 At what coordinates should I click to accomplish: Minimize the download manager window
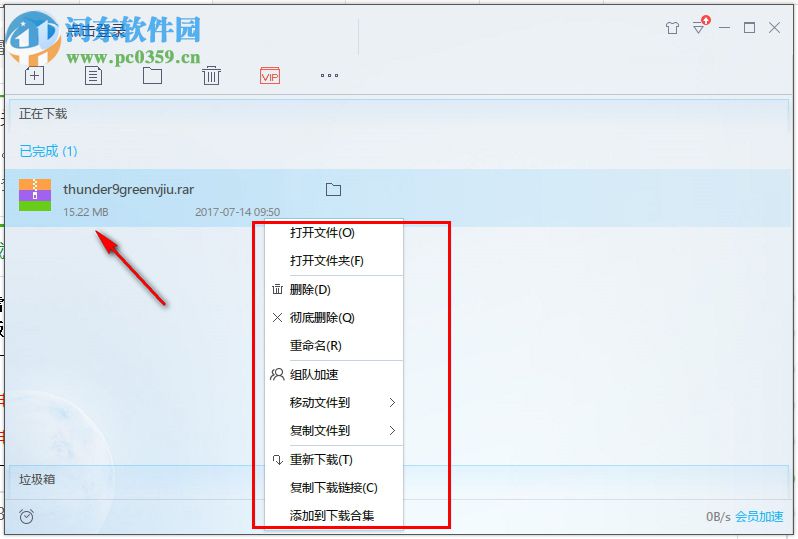point(724,27)
